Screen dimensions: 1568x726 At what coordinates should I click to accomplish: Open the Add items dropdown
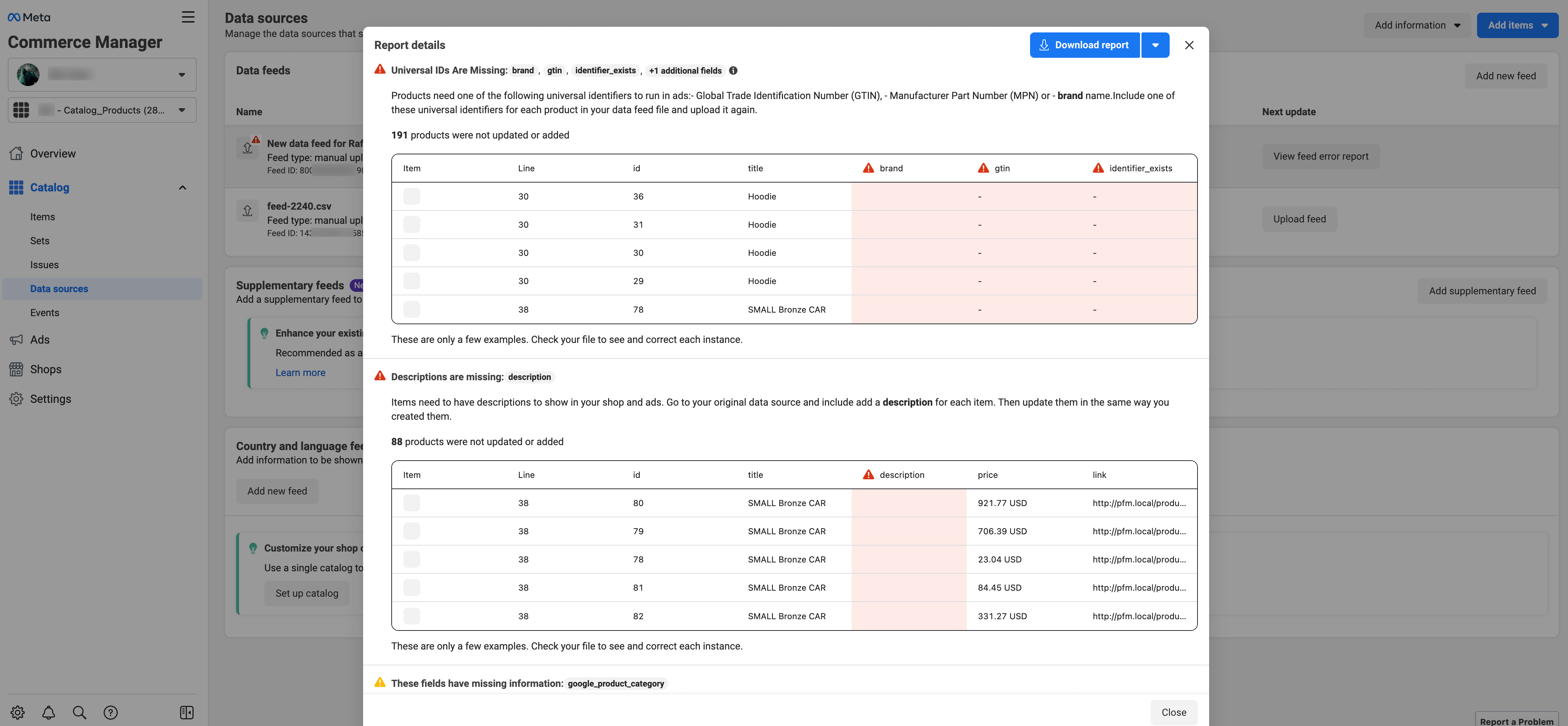coord(1518,25)
